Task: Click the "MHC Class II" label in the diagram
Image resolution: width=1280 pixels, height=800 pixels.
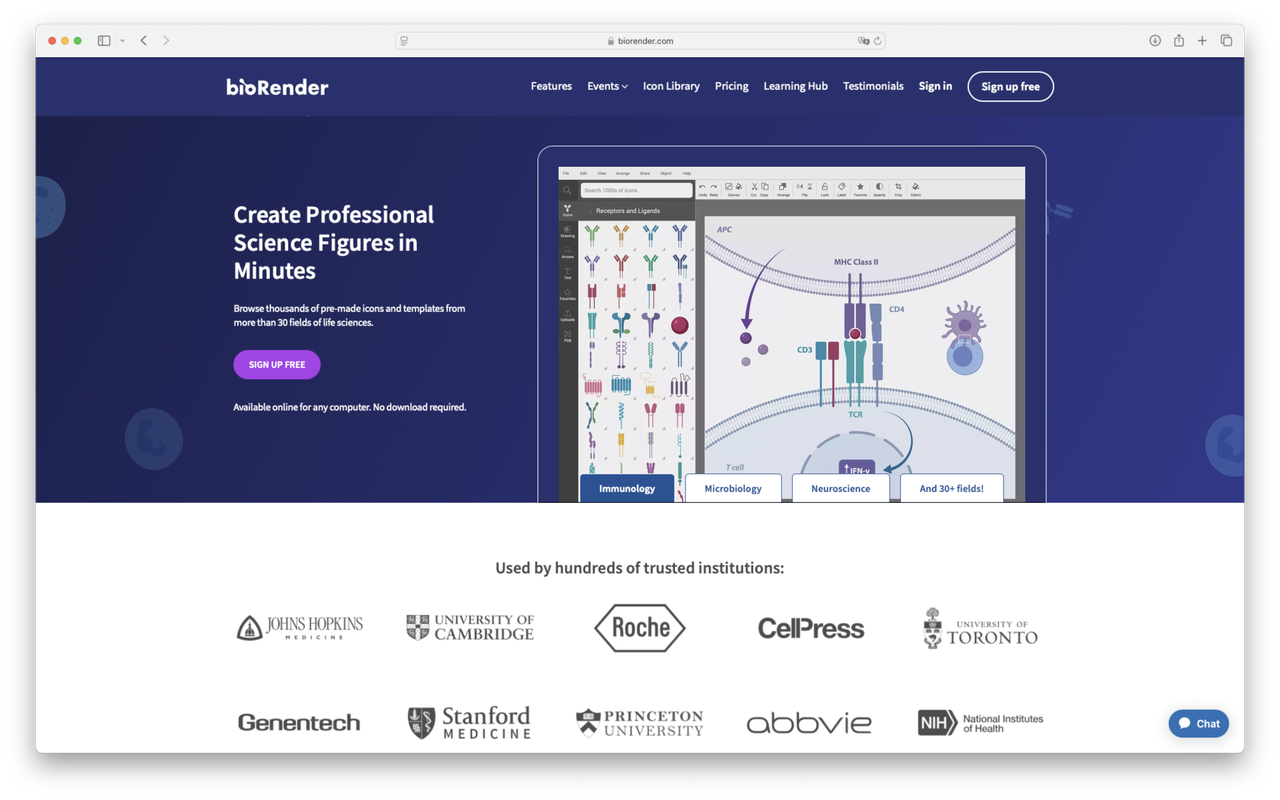Action: point(856,262)
